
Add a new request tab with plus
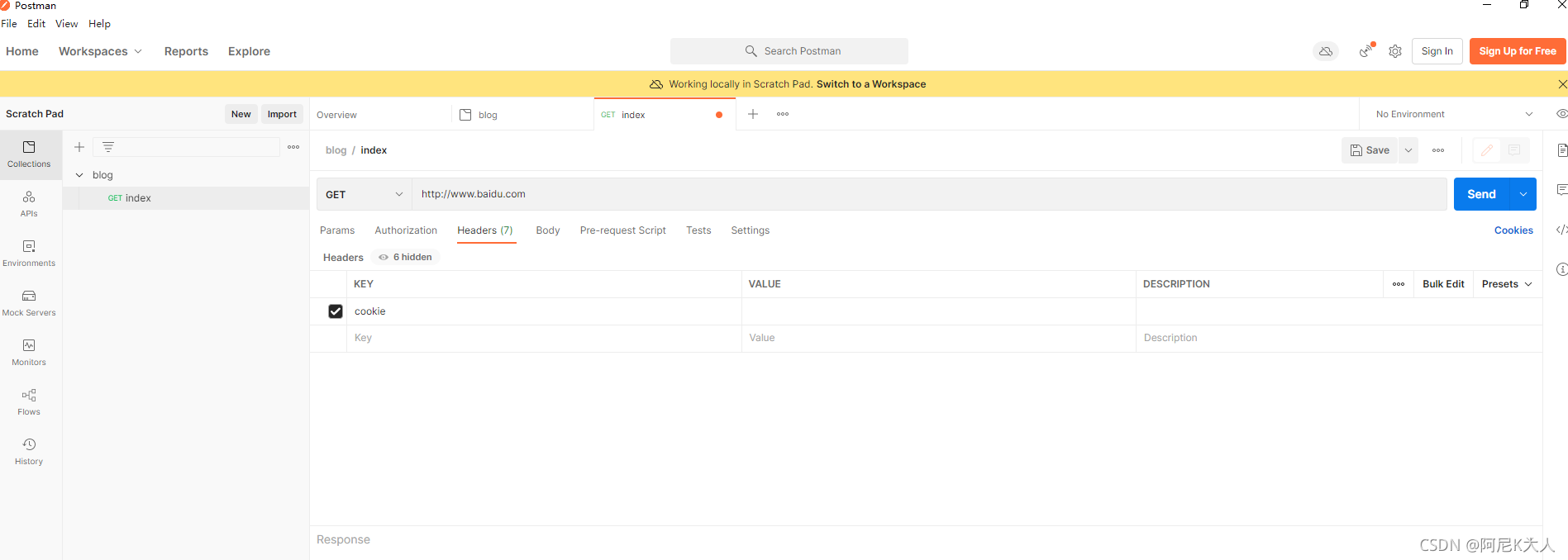(x=753, y=114)
